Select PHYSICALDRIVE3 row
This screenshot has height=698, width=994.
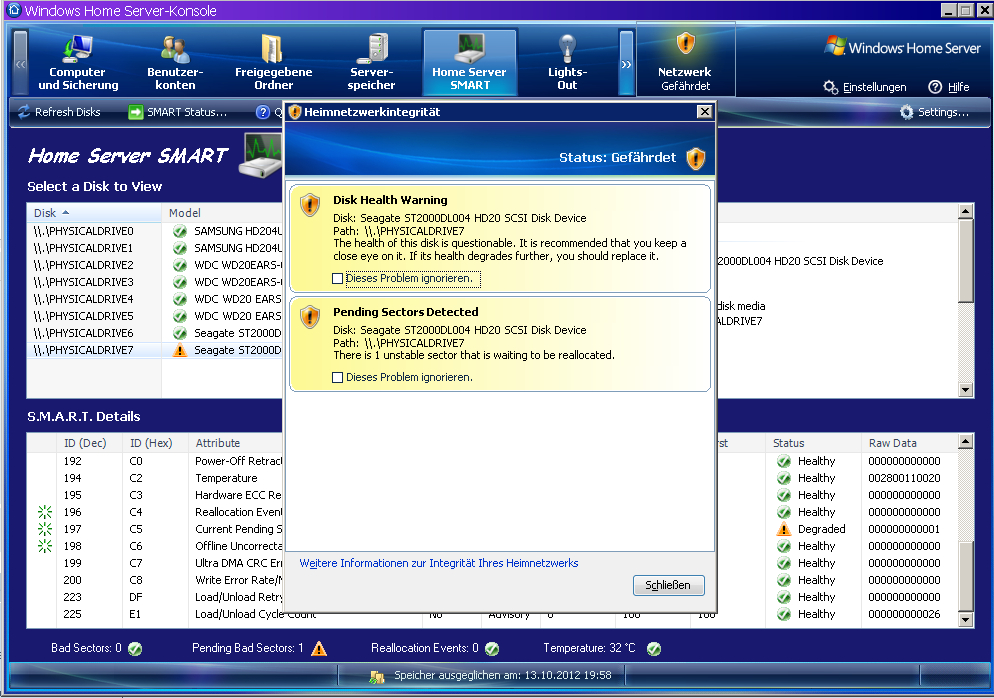155,282
